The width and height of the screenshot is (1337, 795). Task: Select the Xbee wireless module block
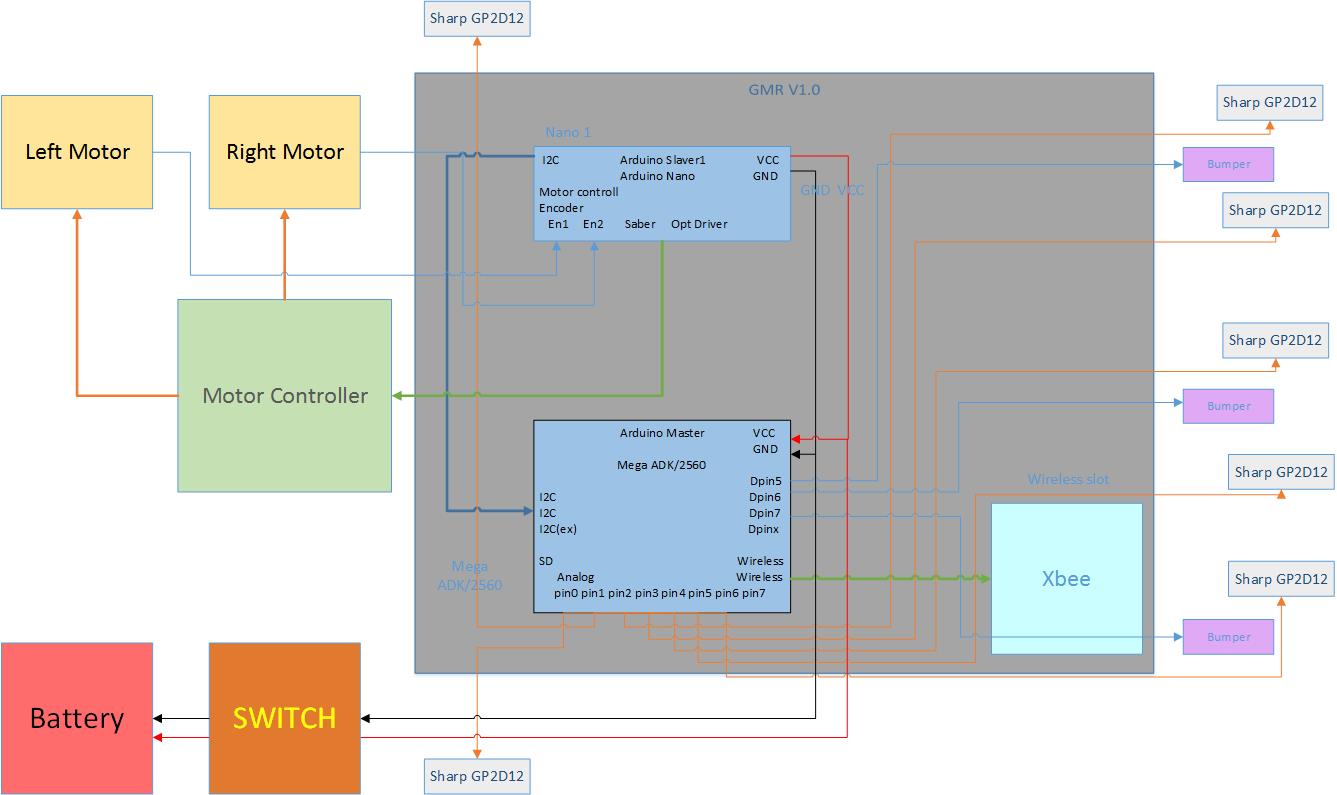tap(1065, 578)
